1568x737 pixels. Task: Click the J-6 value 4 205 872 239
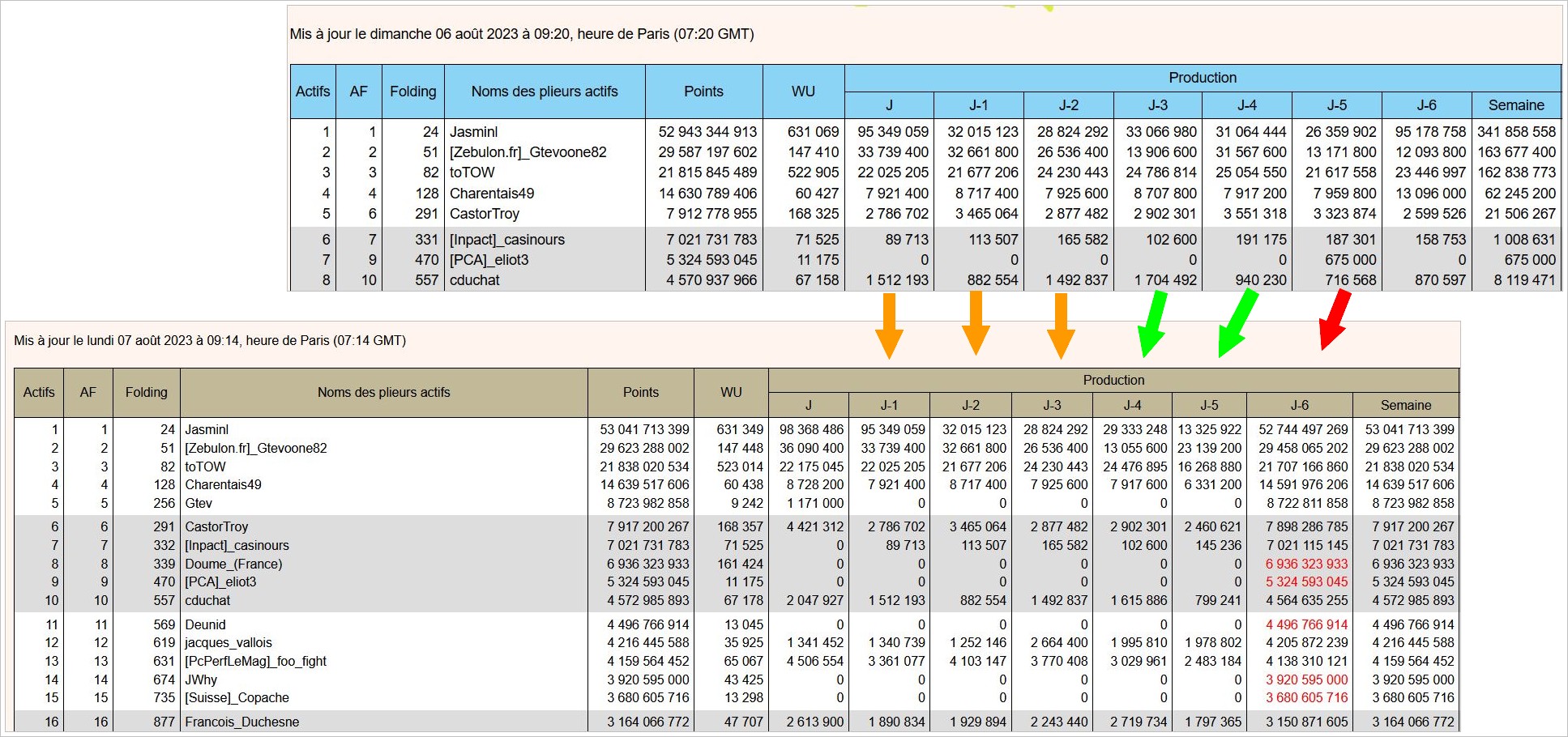1306,642
